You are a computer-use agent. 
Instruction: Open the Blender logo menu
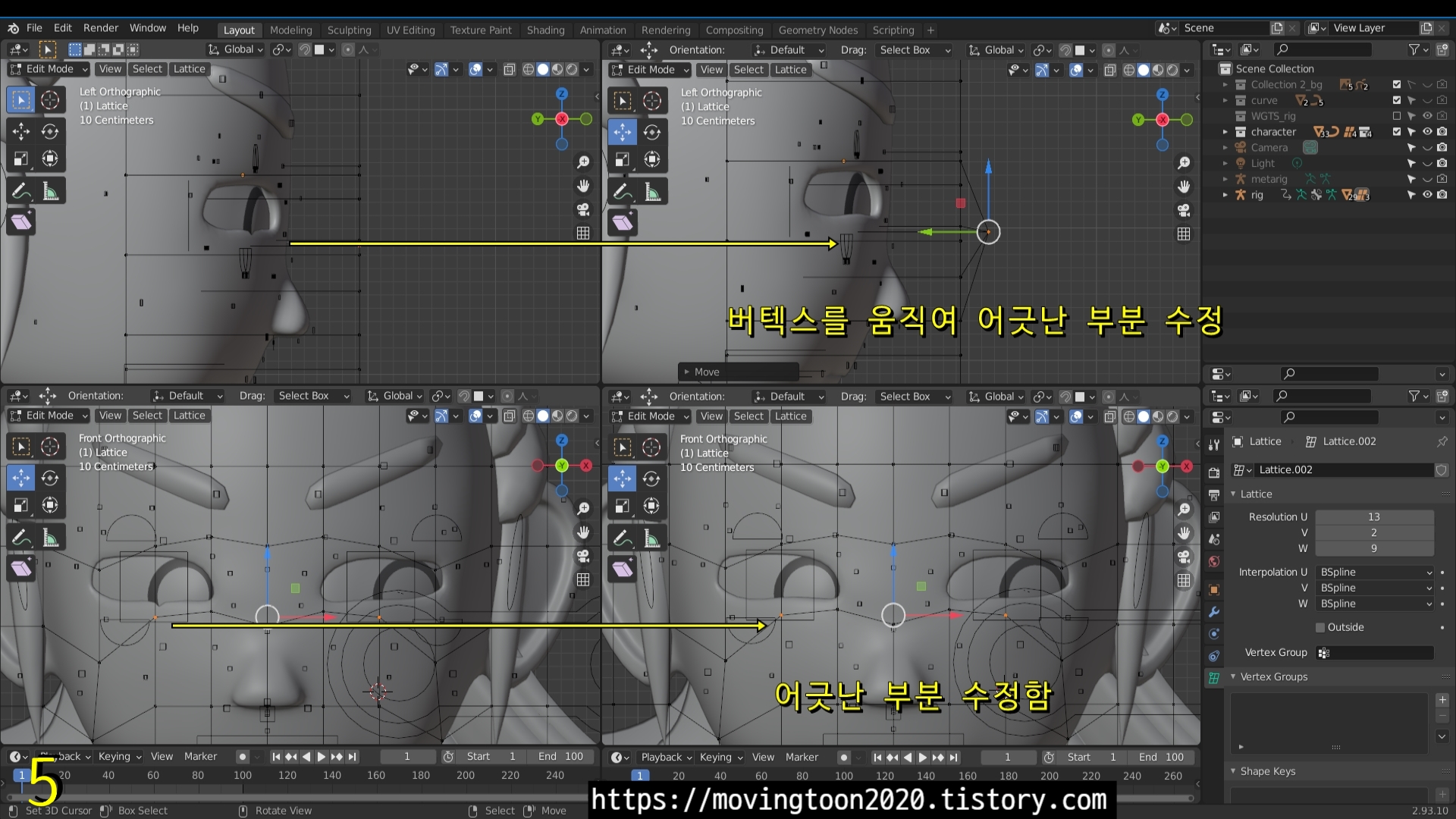pyautogui.click(x=13, y=28)
